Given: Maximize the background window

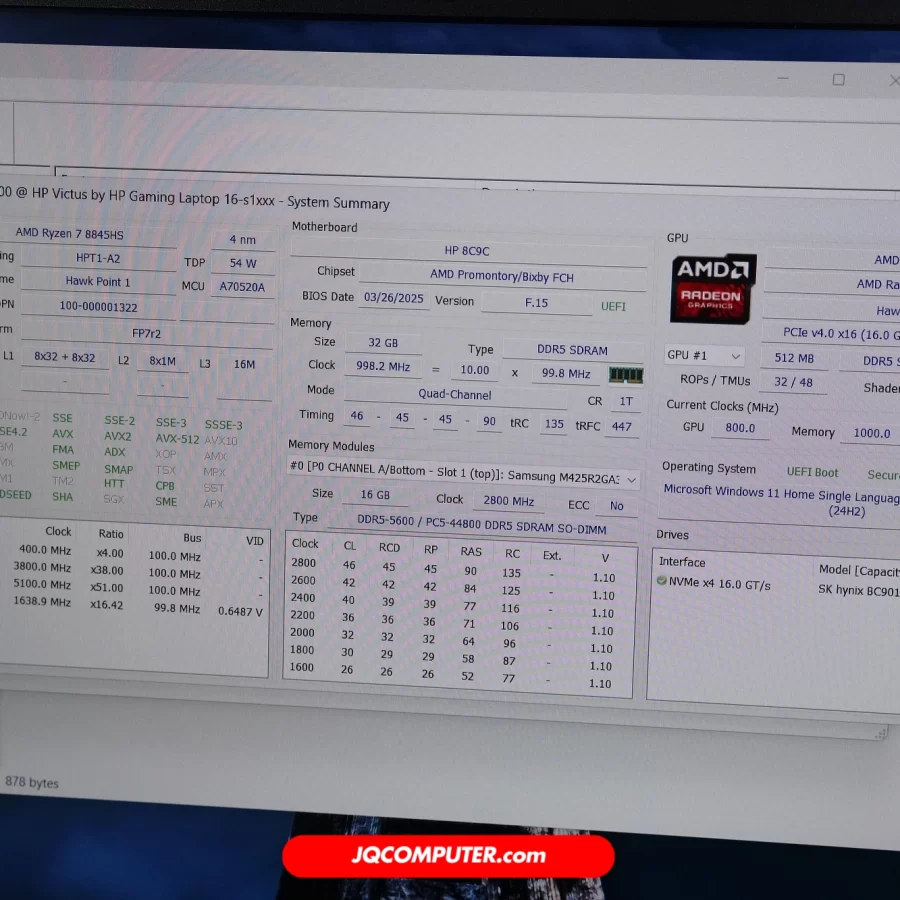Looking at the screenshot, I should (x=838, y=79).
